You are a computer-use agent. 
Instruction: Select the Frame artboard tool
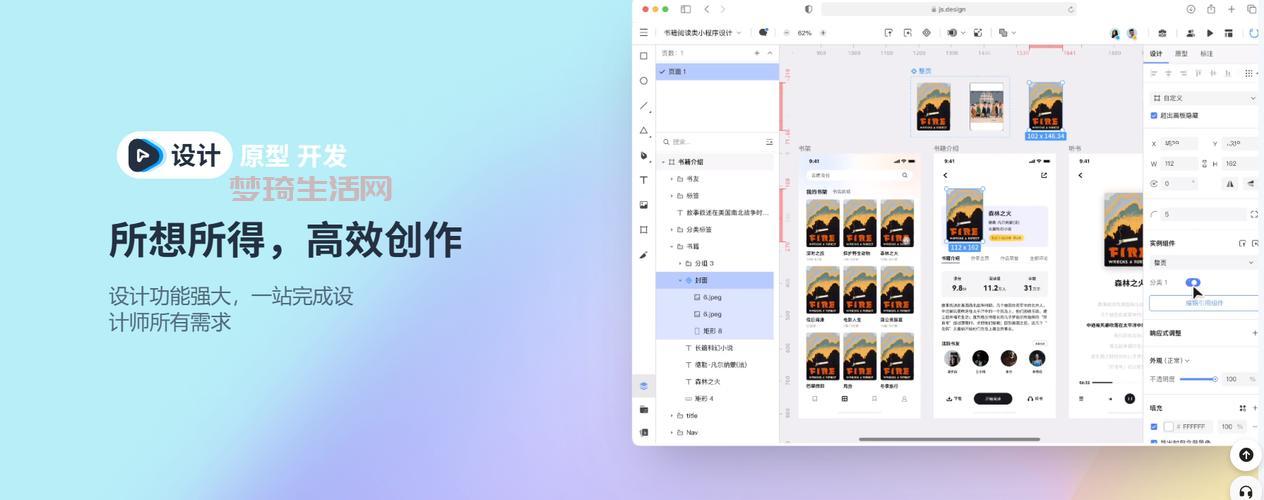click(x=644, y=230)
